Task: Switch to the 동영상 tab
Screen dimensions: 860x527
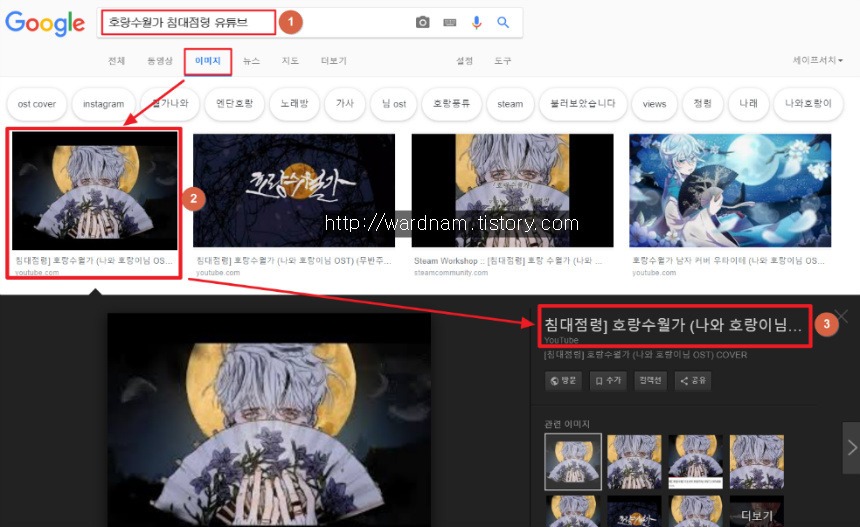Action: pos(160,60)
